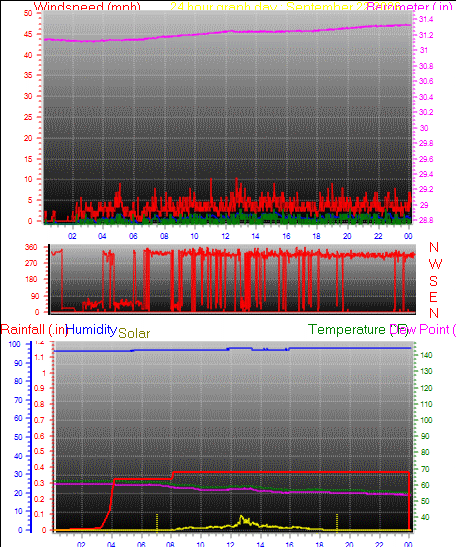Click the 30.4 barometer axis value
Screen dimensions: 456x547
click(x=426, y=97)
